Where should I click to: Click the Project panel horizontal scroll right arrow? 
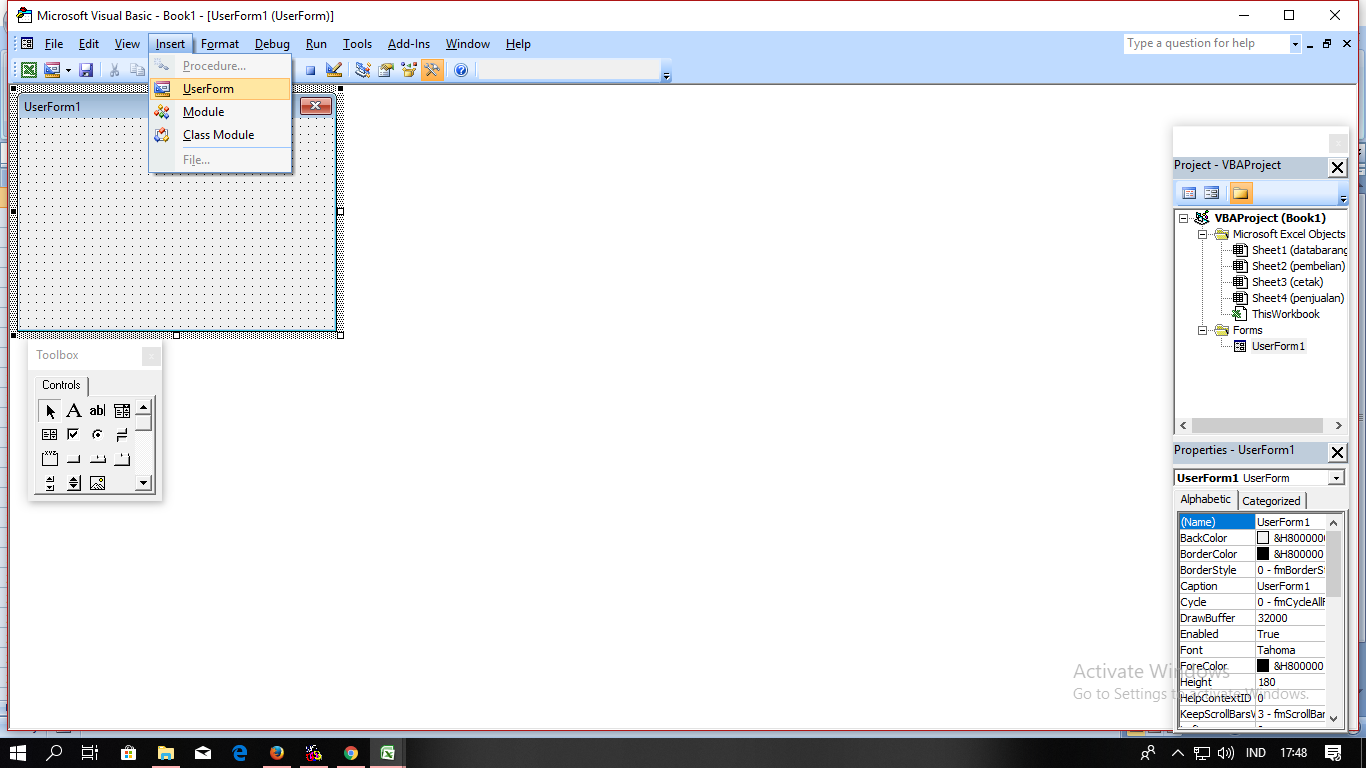coord(1339,426)
